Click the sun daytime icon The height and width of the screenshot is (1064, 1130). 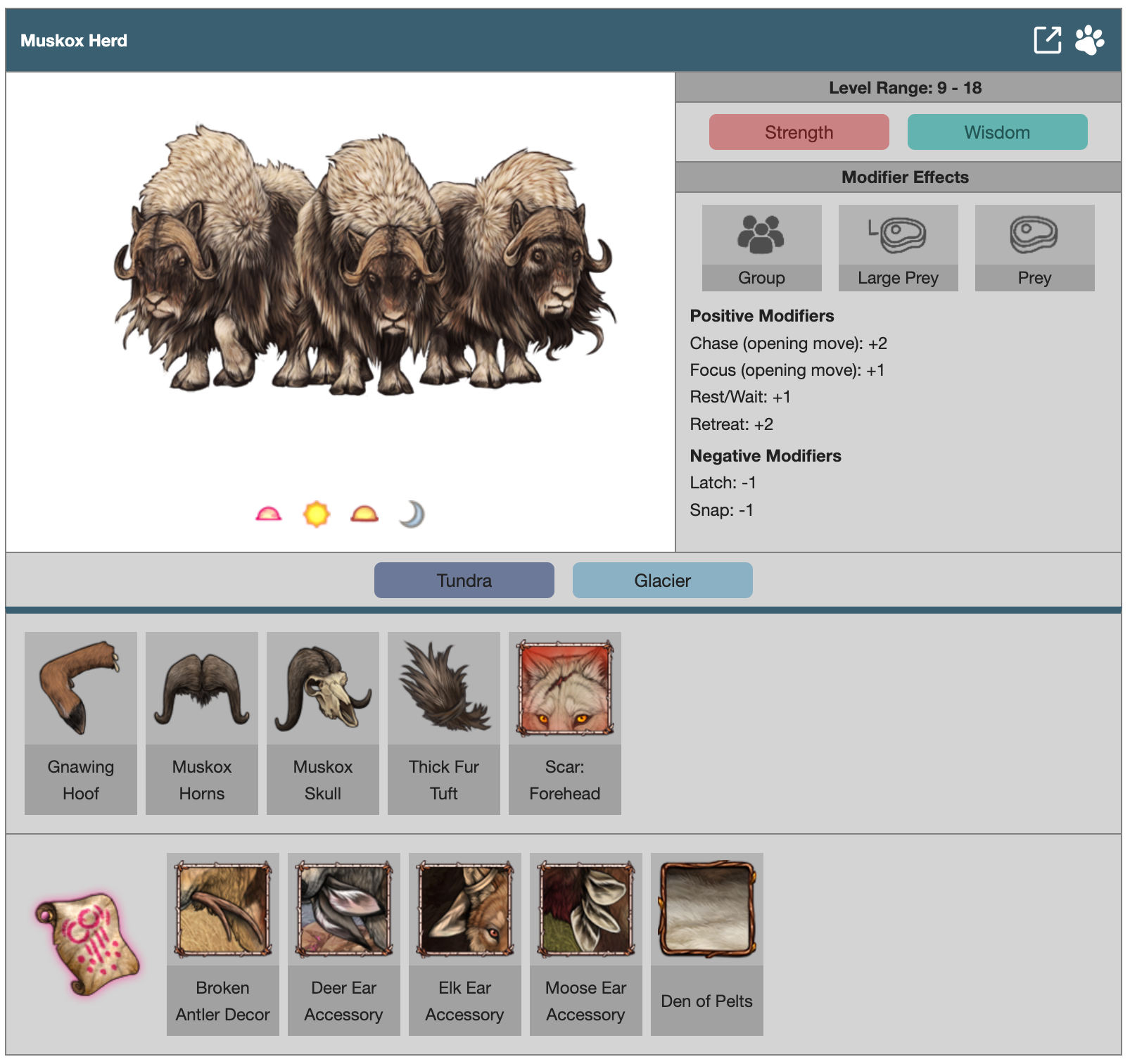(317, 514)
